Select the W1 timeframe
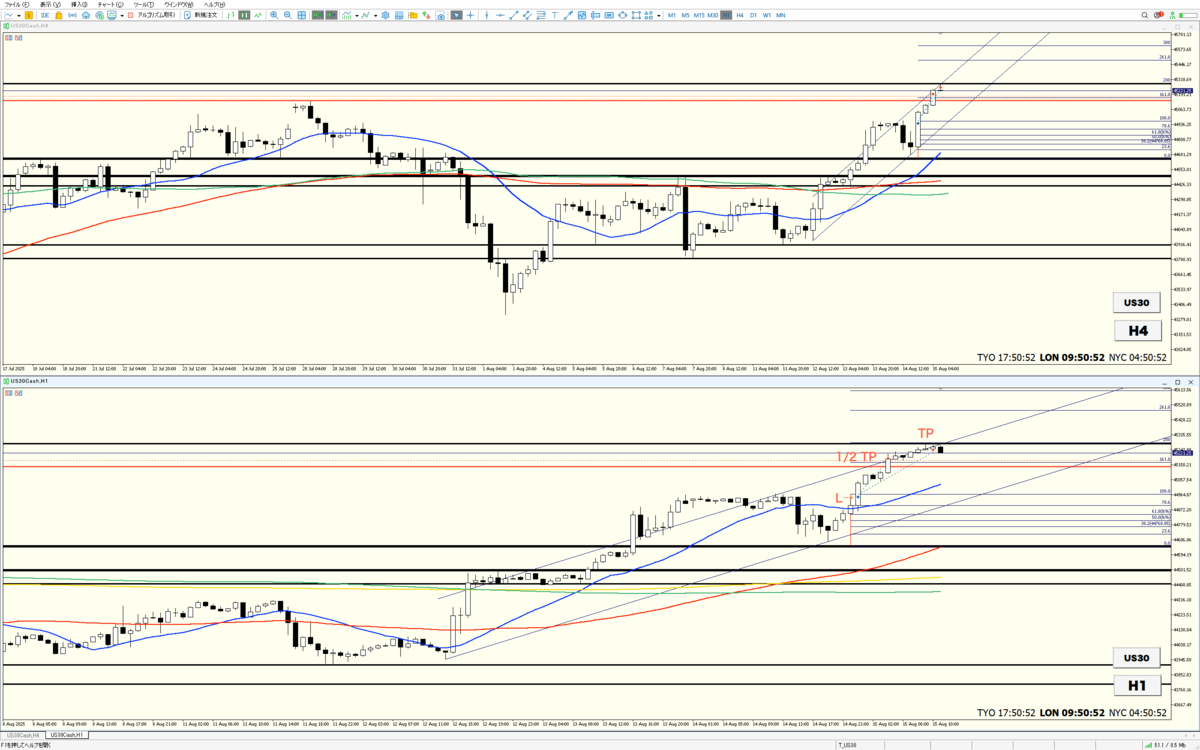 [x=767, y=15]
